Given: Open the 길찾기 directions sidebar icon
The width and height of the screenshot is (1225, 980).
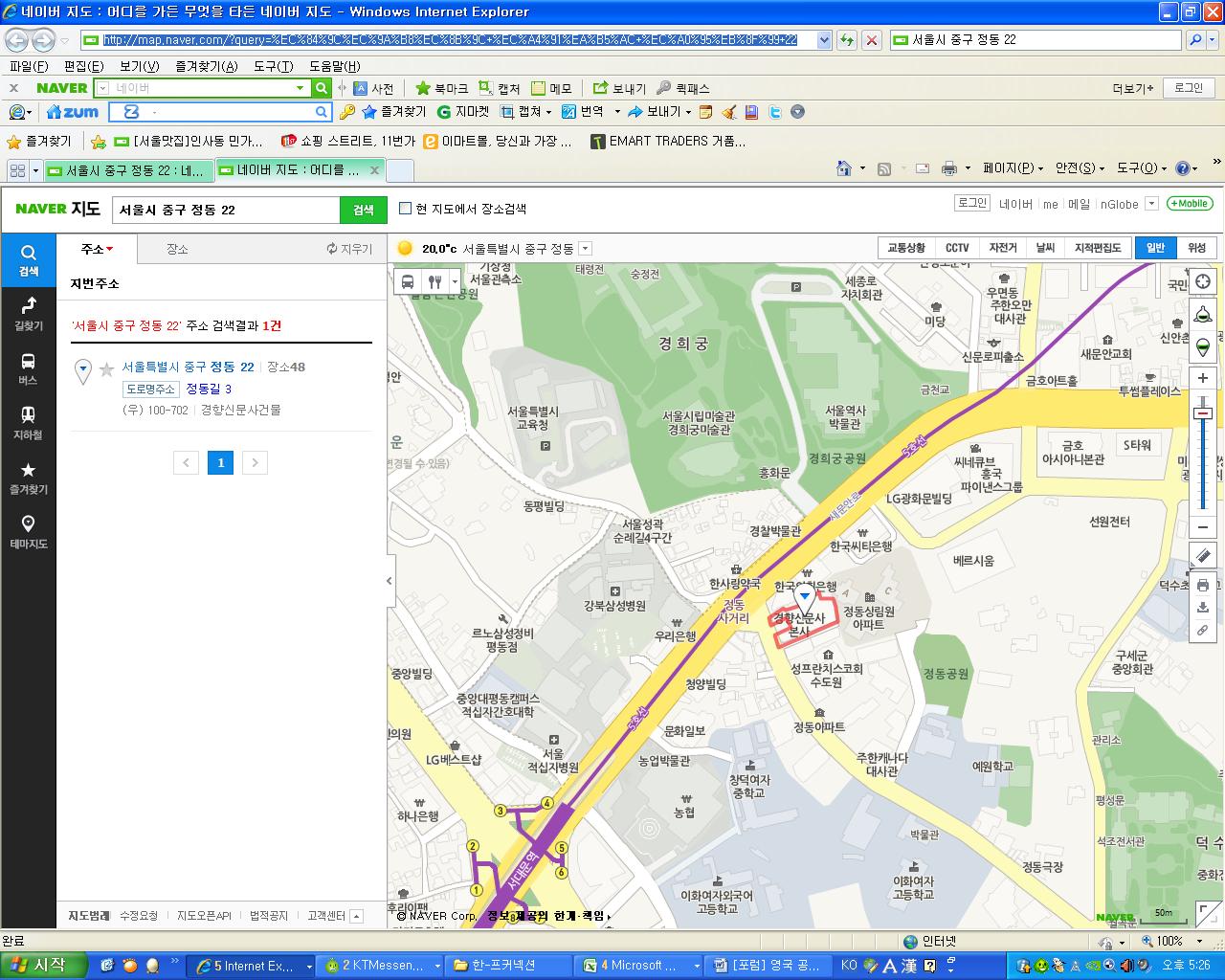Looking at the screenshot, I should [x=28, y=313].
